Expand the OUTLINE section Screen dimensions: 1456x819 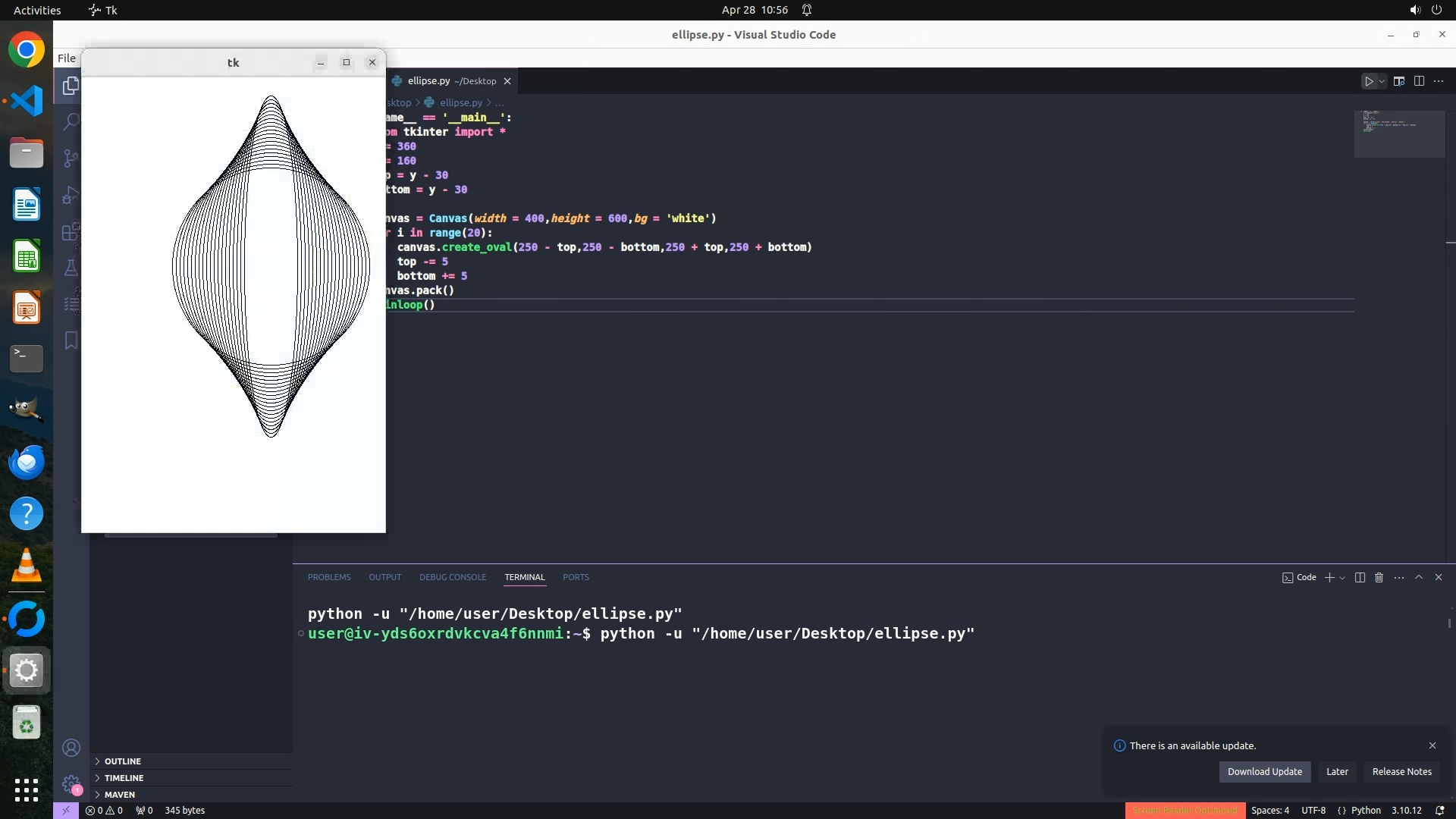coord(122,761)
